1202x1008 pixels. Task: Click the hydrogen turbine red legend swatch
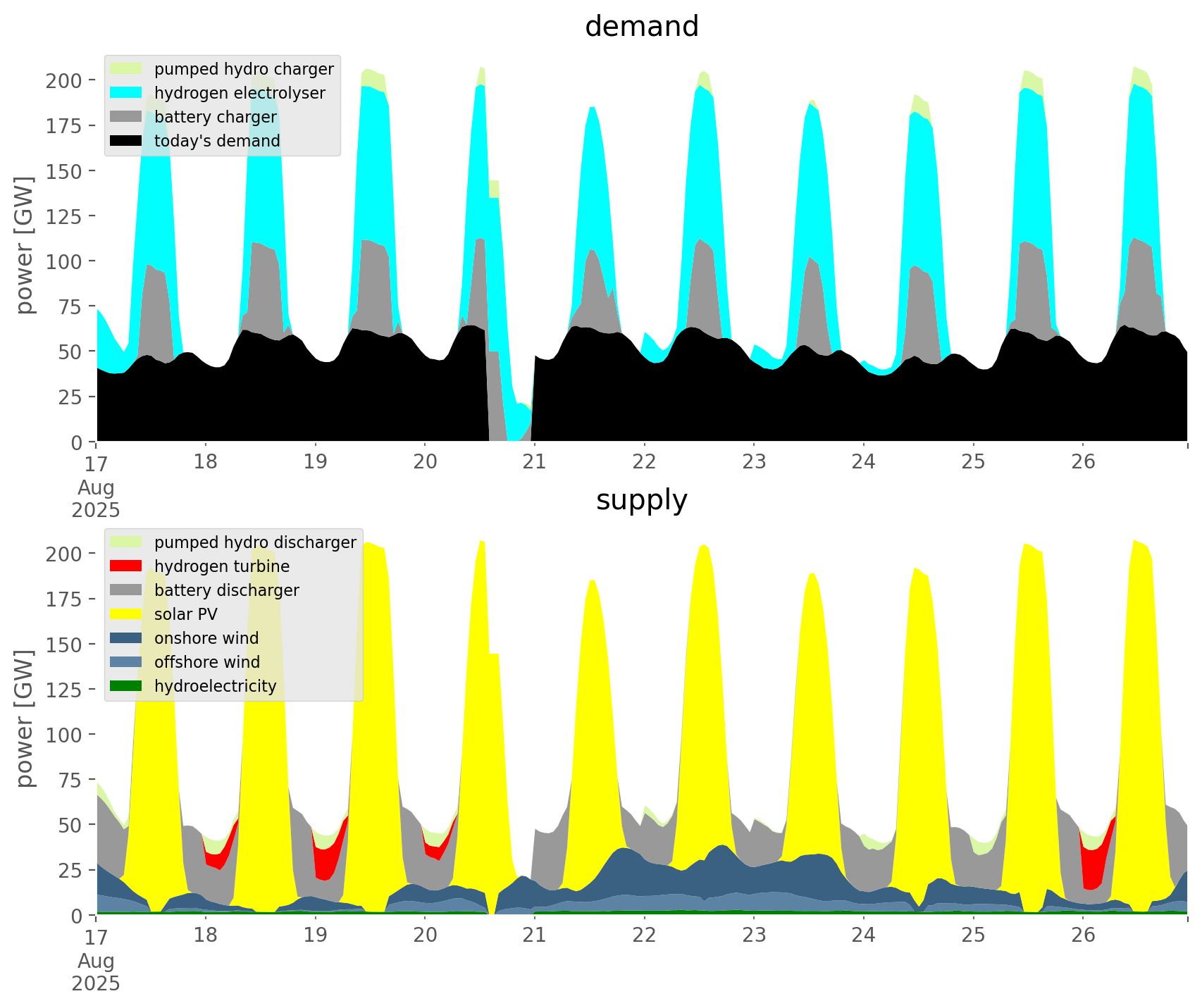[127, 566]
